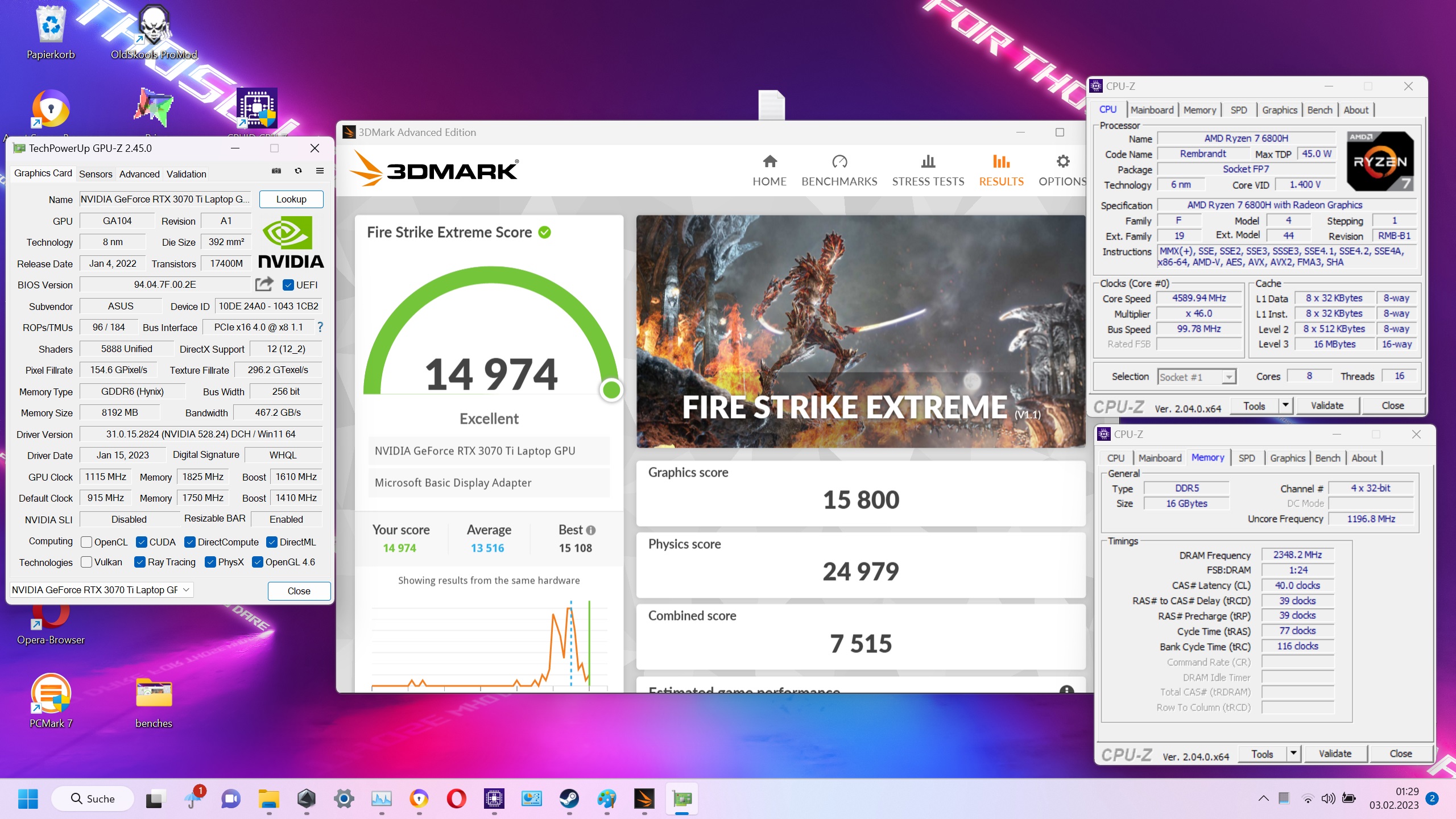Open 3DMark Options gear icon
Viewport: 1456px width, 819px height.
1062,162
